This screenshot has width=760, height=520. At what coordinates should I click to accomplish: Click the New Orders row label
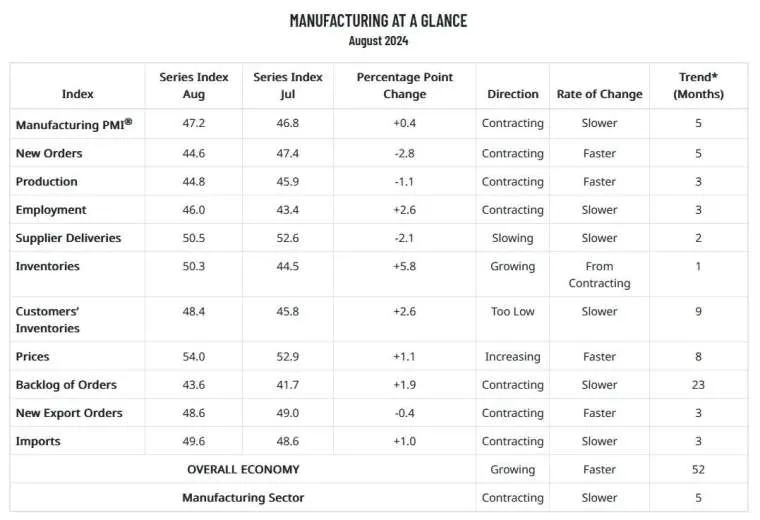[x=49, y=153]
